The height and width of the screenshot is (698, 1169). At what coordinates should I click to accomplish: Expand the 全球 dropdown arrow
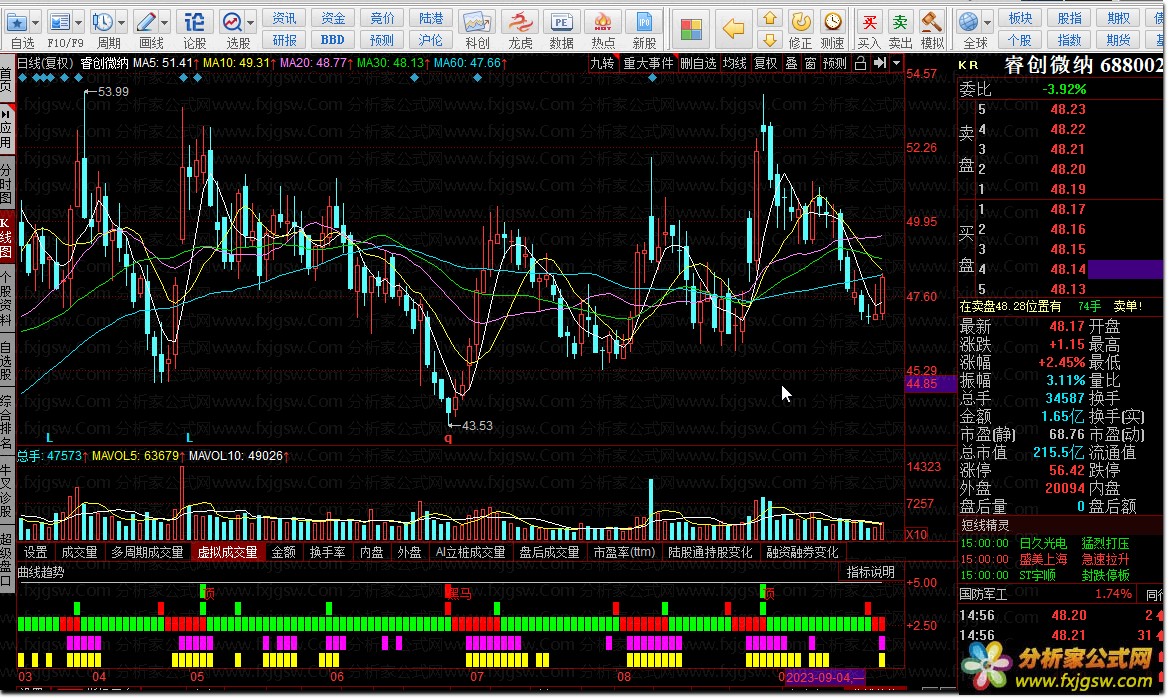(987, 22)
